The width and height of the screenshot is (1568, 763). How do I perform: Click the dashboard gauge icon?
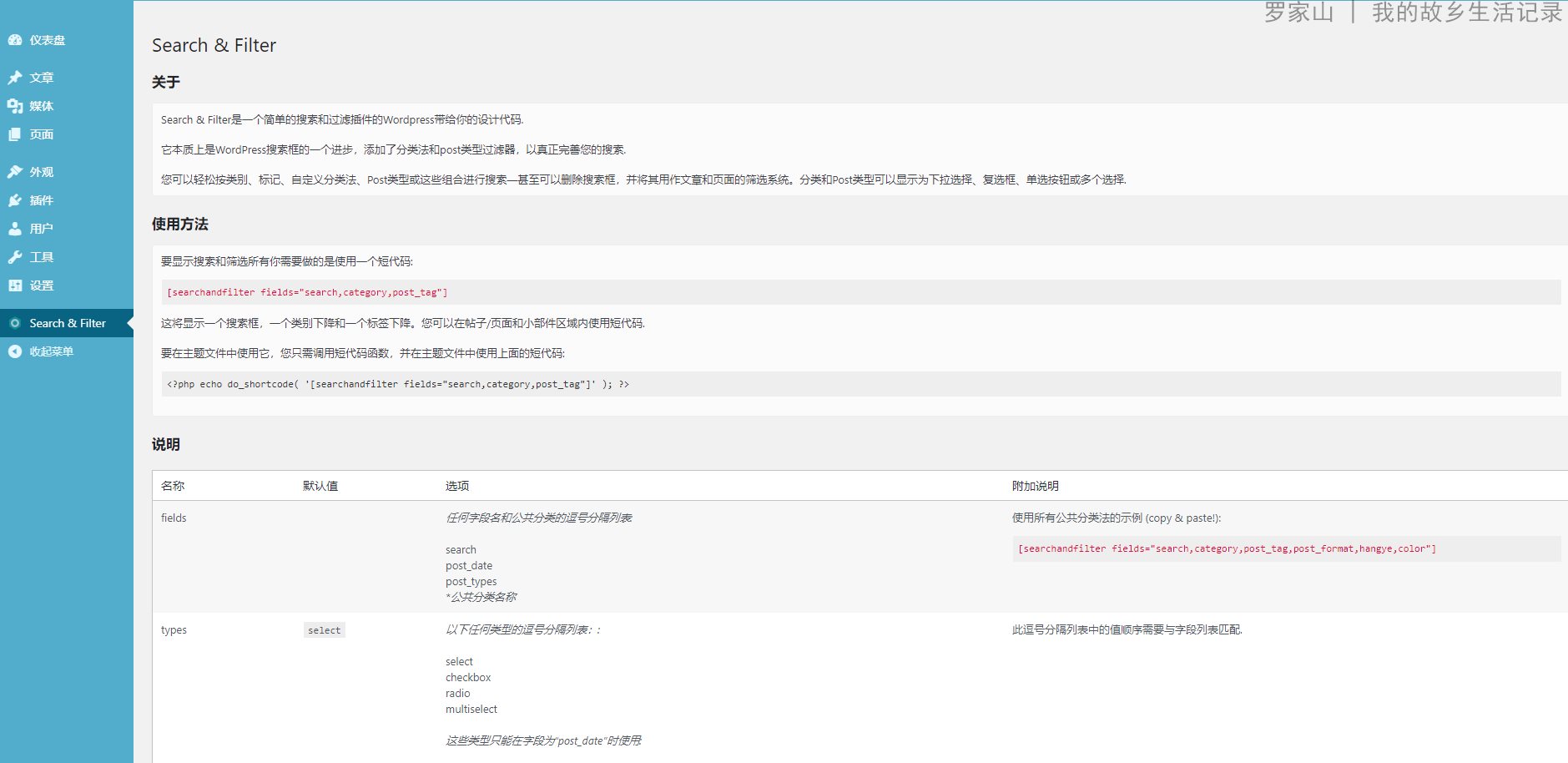pos(15,40)
